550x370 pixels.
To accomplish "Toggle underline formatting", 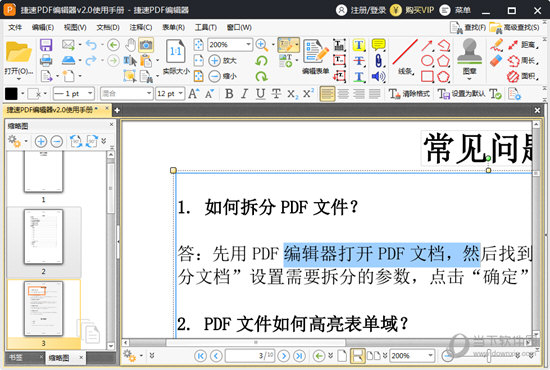I will pyautogui.click(x=260, y=94).
